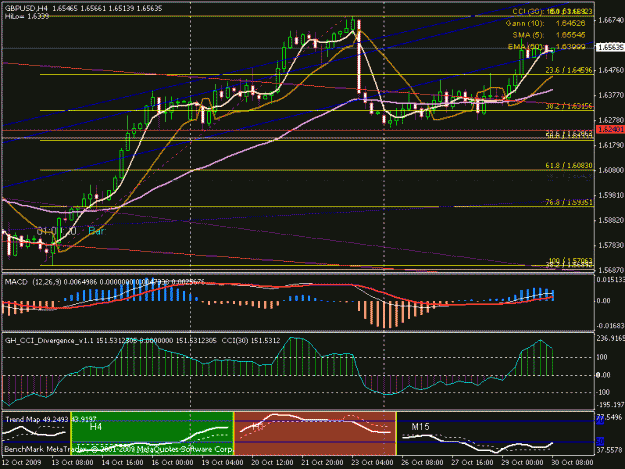Select the 76.8 / 1.59351 Fibonacci label
625x469 pixels.
[x=569, y=202]
